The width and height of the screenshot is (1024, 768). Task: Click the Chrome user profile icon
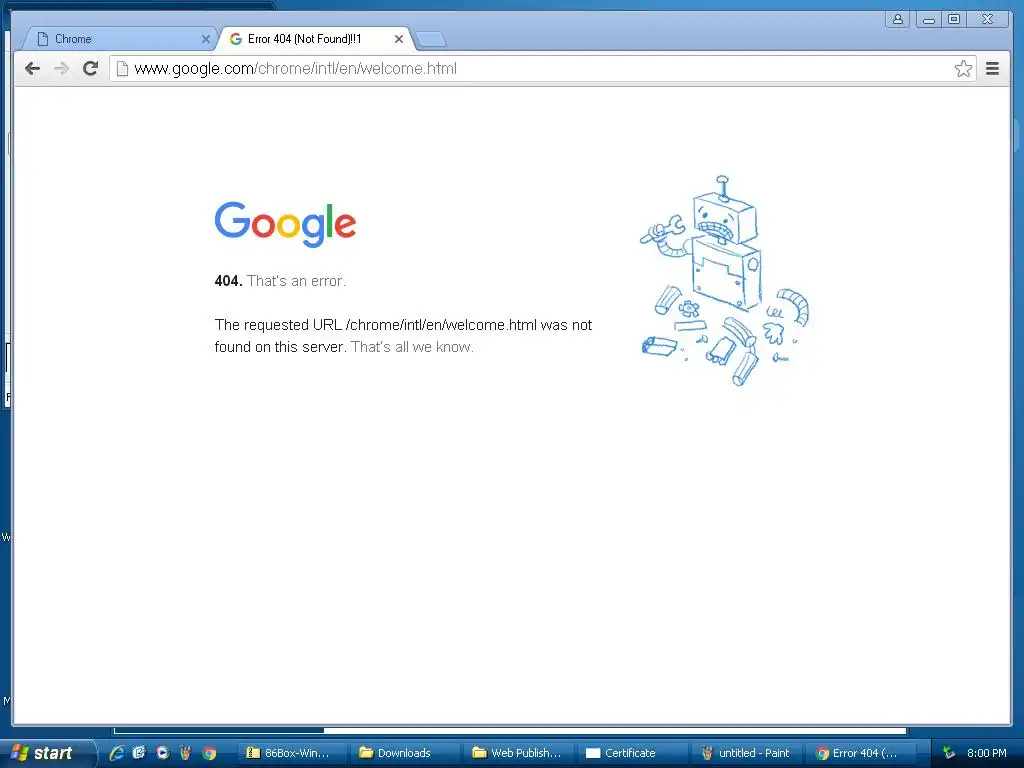tap(898, 19)
